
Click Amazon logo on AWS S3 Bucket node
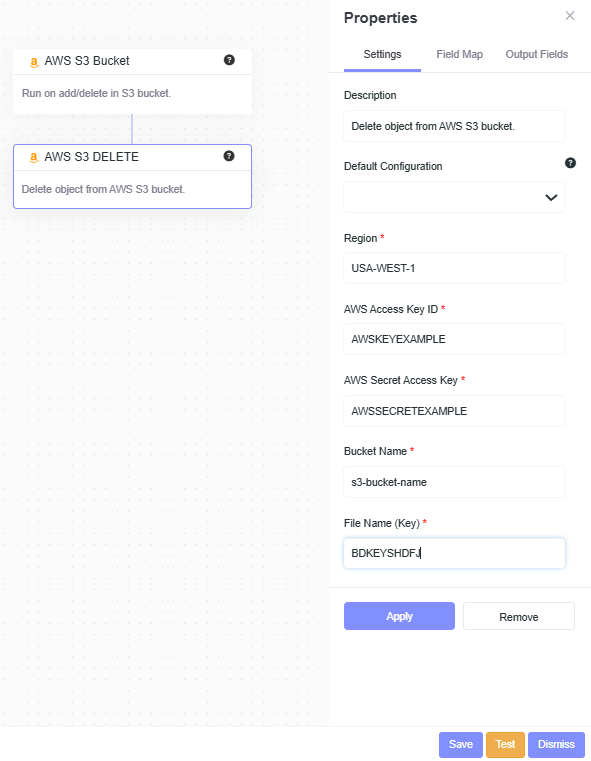coord(33,62)
